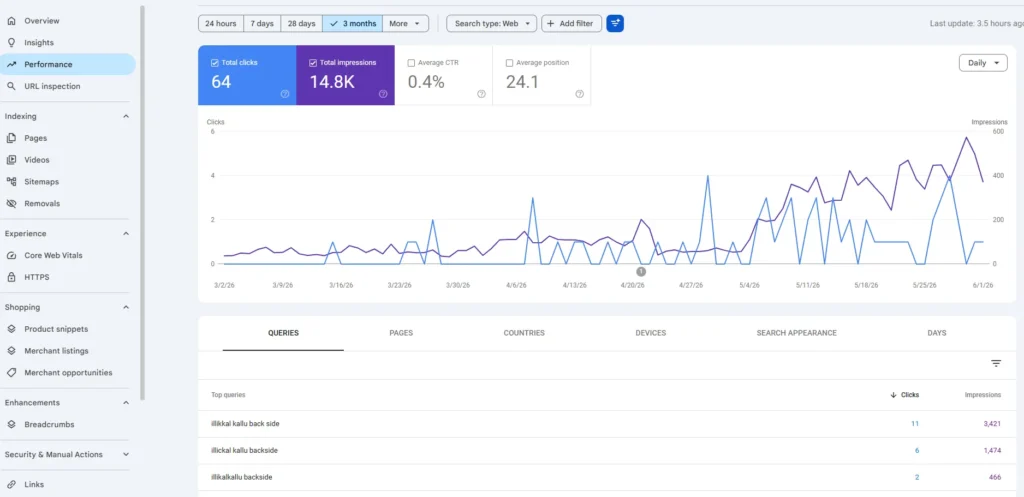Viewport: 1024px width, 497px height.
Task: Select the 28 days date range
Action: point(302,24)
